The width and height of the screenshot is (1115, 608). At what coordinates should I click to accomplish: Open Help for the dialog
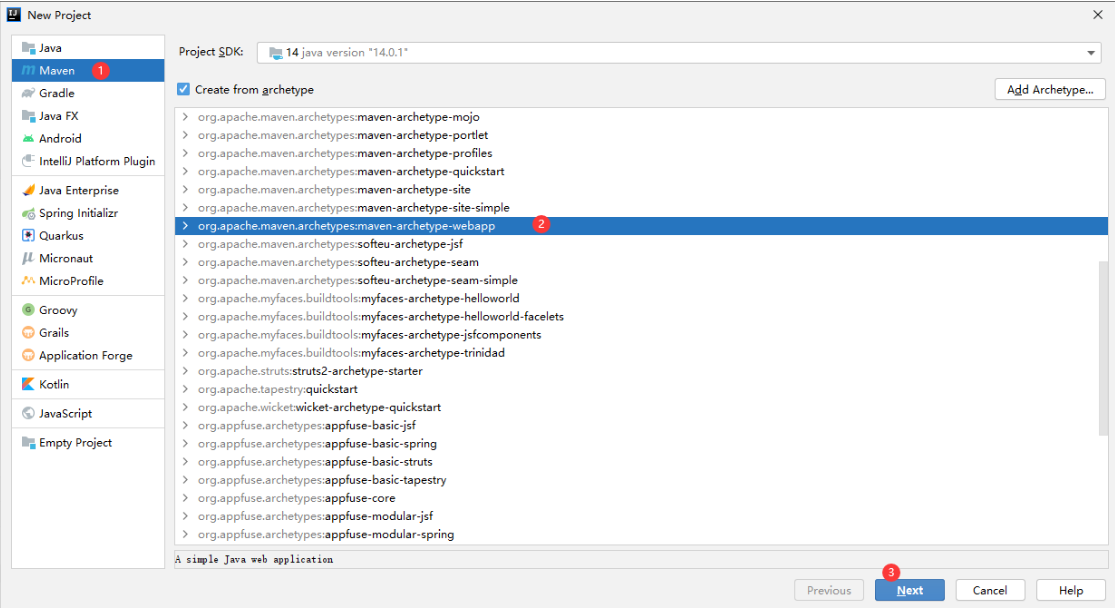click(1070, 590)
